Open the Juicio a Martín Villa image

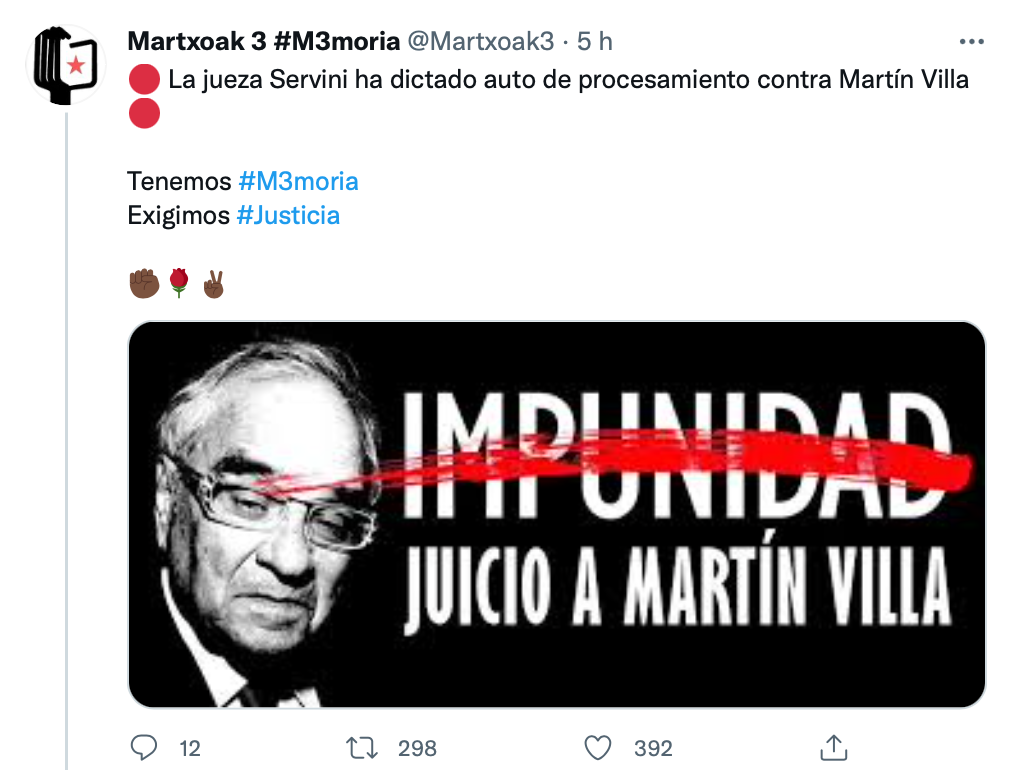[x=557, y=514]
